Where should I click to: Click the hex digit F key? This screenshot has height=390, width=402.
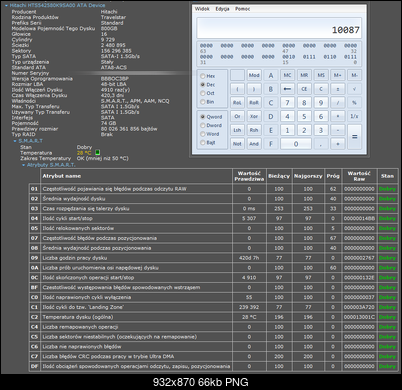click(x=271, y=144)
